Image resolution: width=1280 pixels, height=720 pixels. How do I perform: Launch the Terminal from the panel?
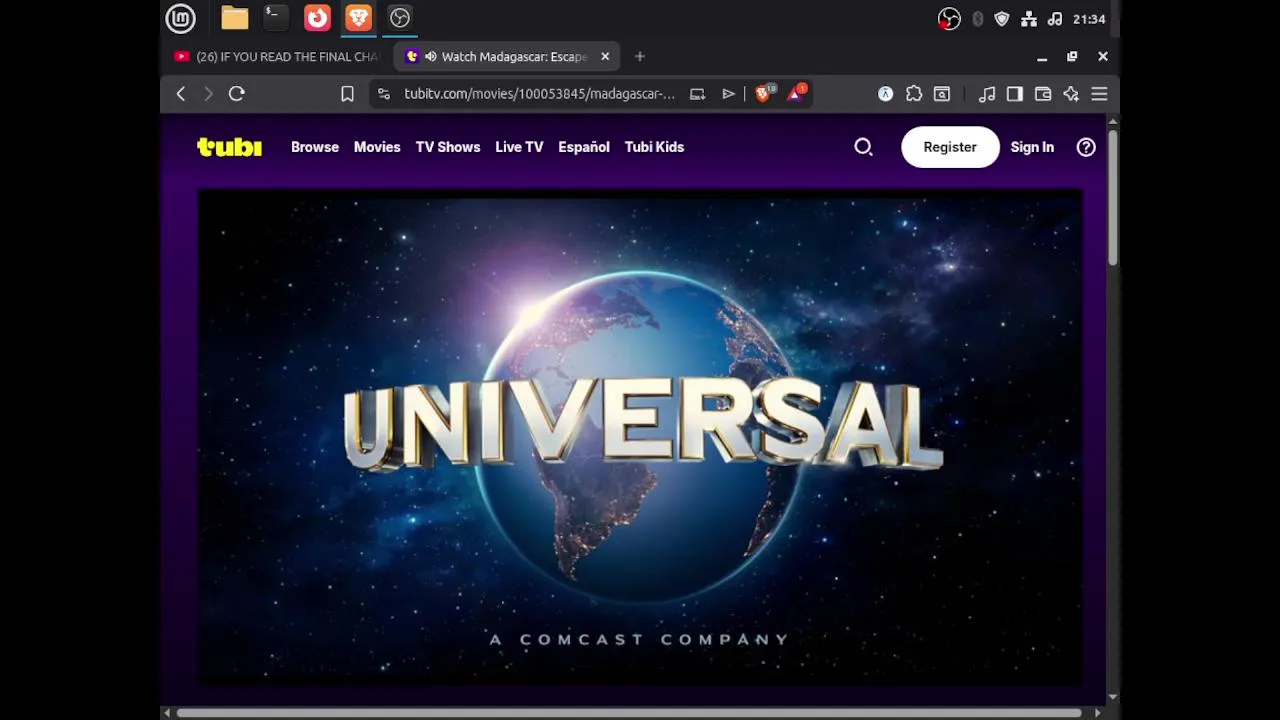[x=276, y=18]
